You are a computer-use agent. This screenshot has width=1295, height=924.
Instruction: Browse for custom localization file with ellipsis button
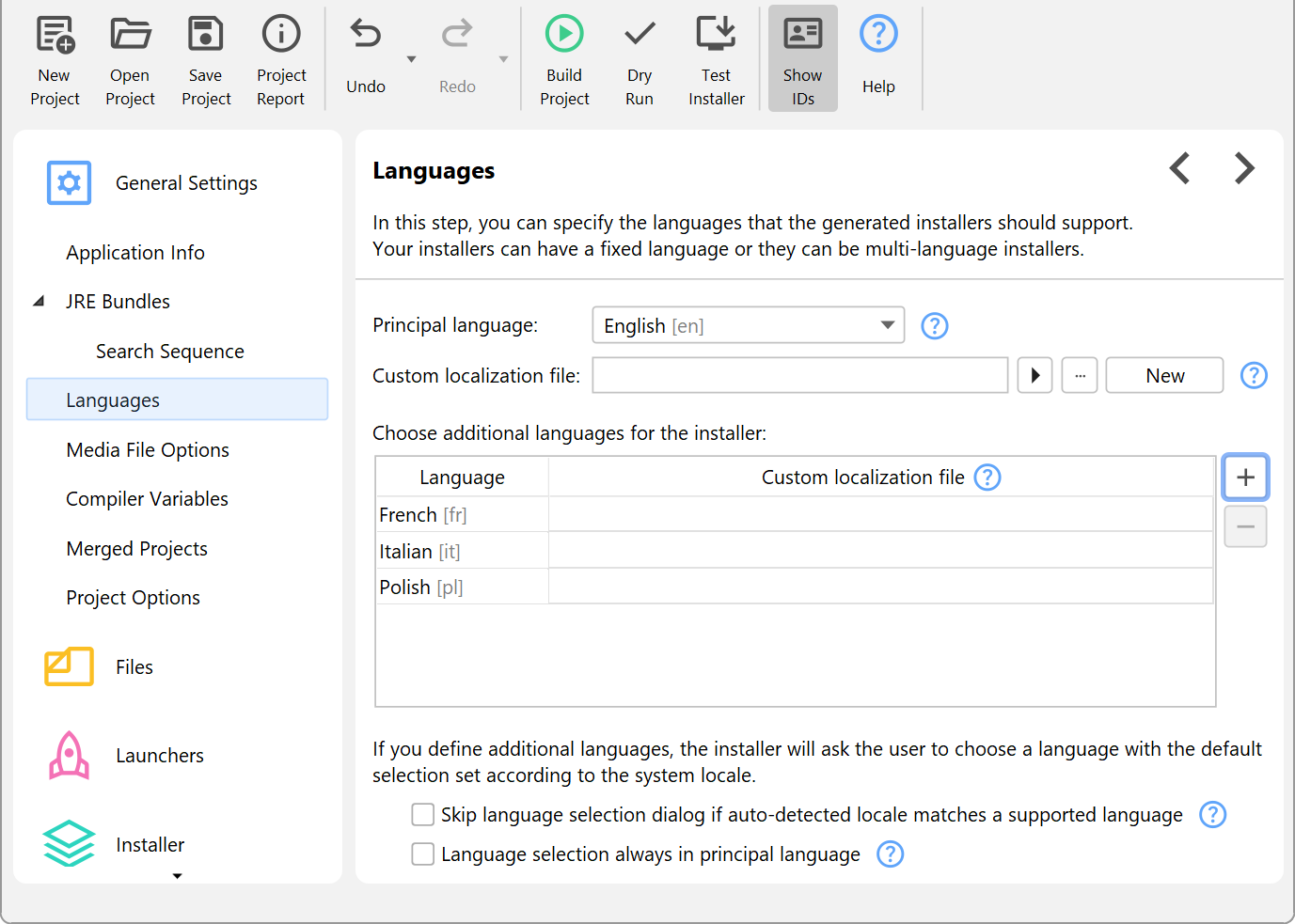pyautogui.click(x=1080, y=376)
